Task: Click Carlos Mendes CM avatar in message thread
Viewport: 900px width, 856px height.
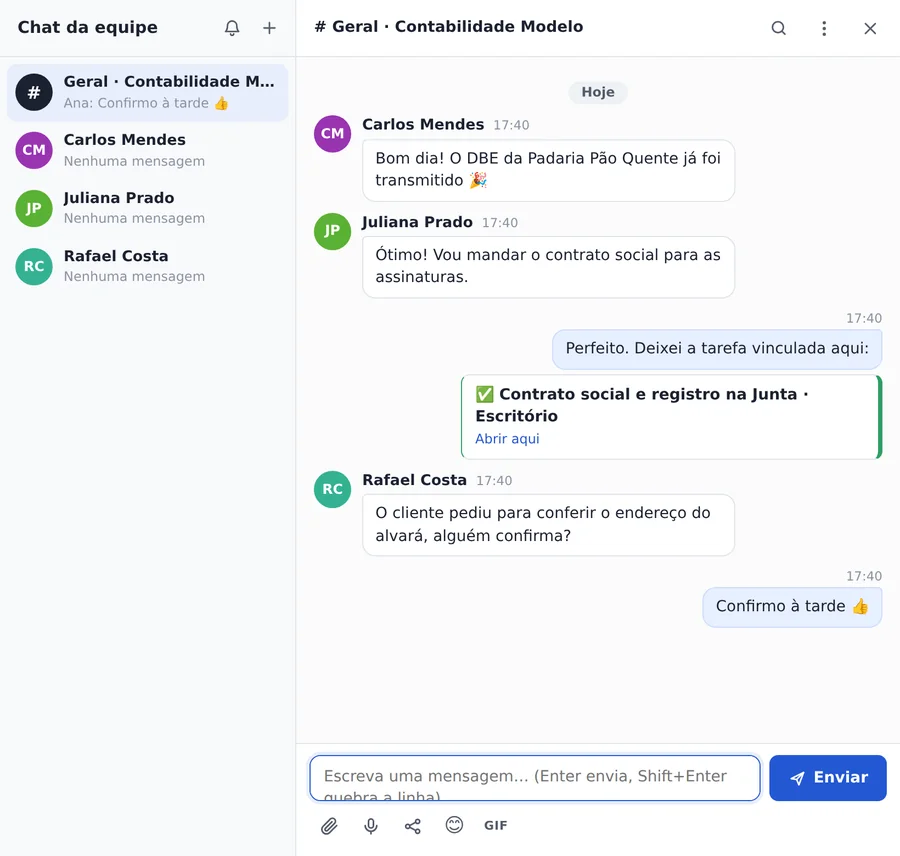Action: pyautogui.click(x=332, y=134)
